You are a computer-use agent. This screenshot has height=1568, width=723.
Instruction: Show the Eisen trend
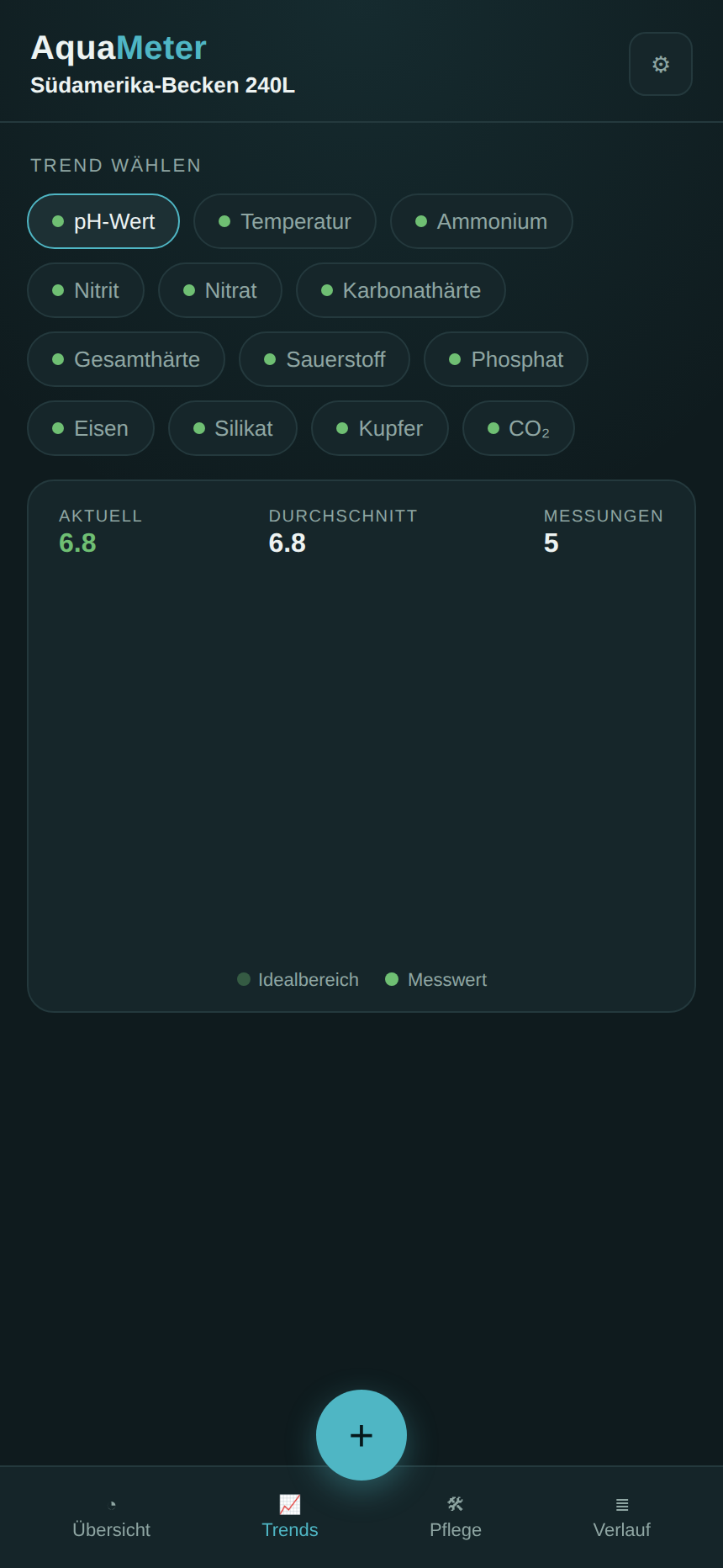(91, 428)
